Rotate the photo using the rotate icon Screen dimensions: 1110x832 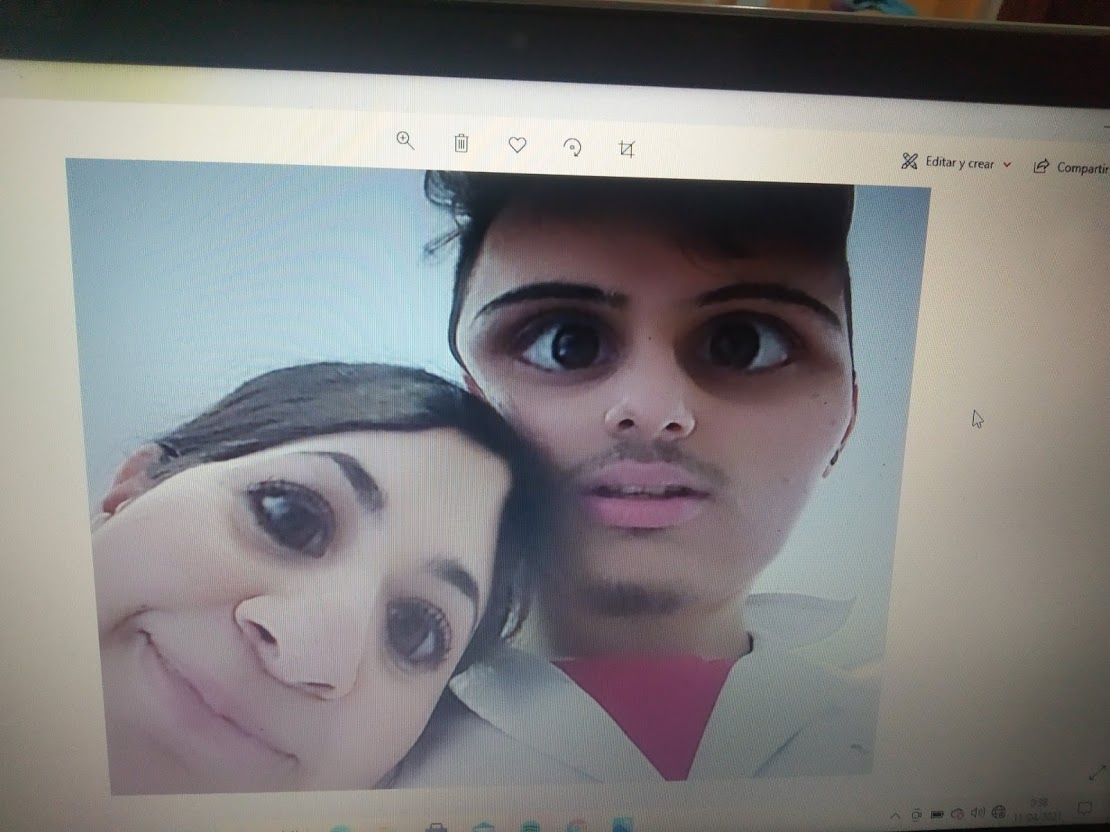pyautogui.click(x=573, y=148)
